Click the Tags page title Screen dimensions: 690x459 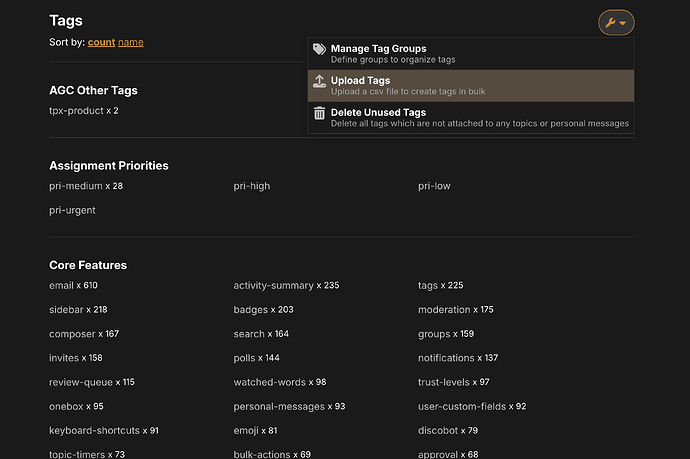[x=66, y=21]
